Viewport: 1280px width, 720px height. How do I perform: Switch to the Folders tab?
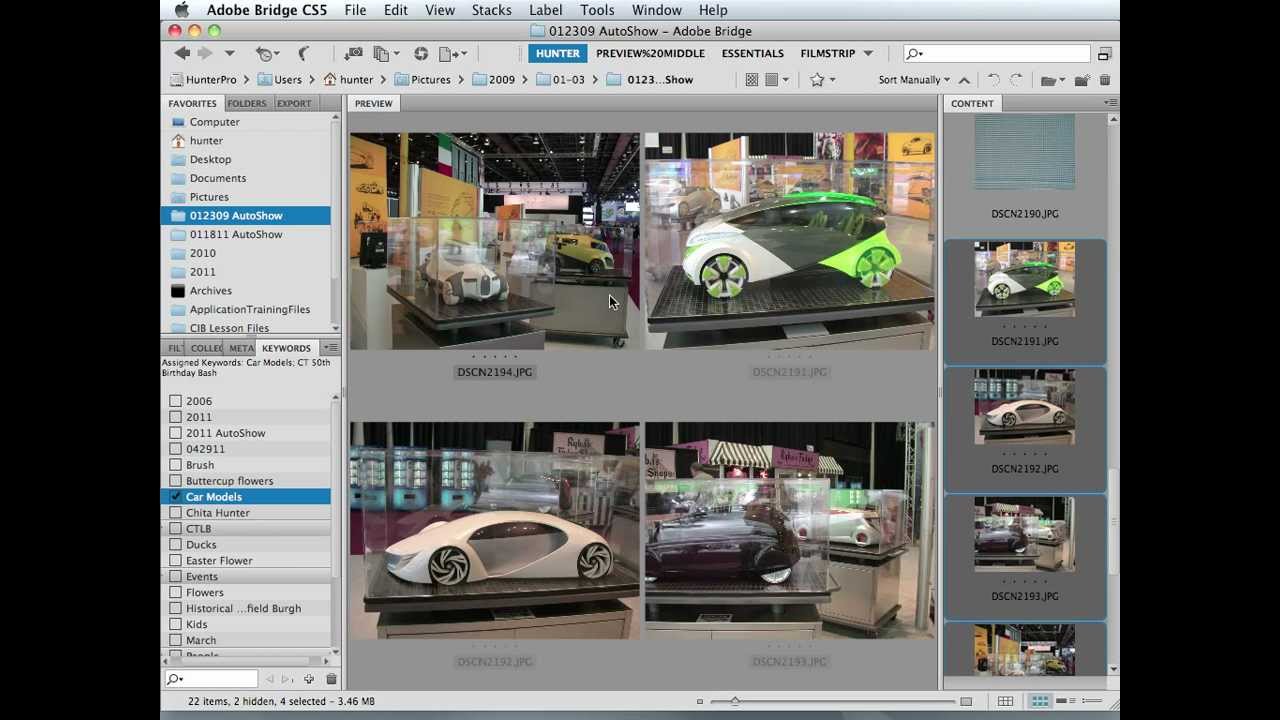coord(246,103)
